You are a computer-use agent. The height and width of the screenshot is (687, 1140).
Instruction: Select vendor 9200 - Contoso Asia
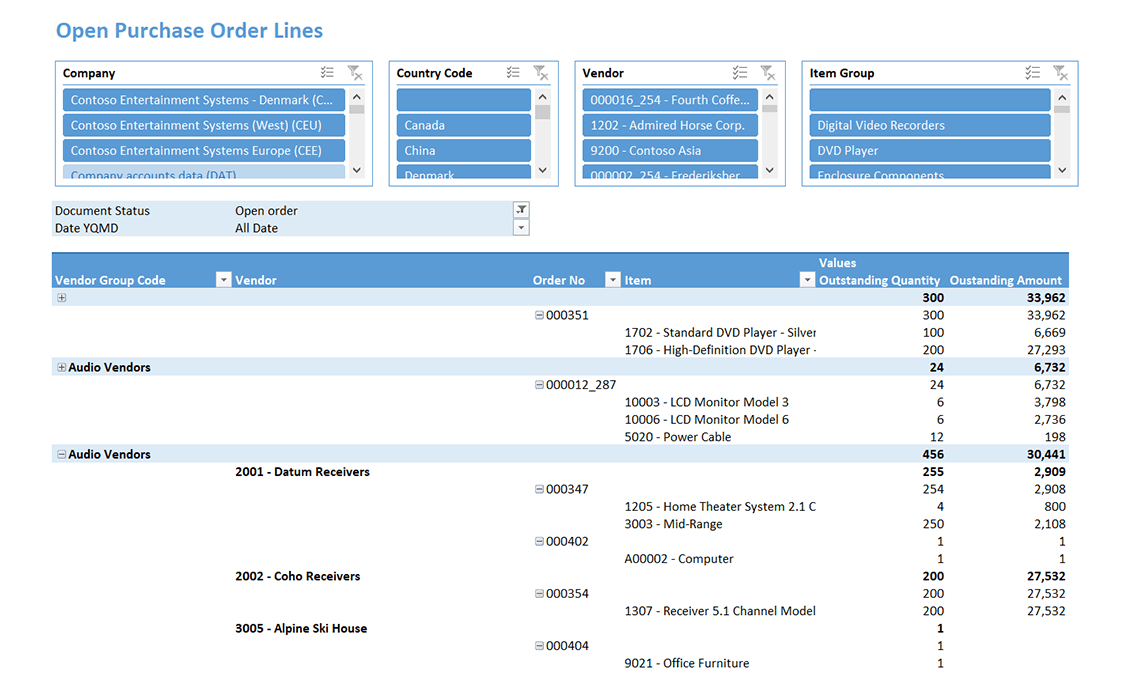[670, 150]
